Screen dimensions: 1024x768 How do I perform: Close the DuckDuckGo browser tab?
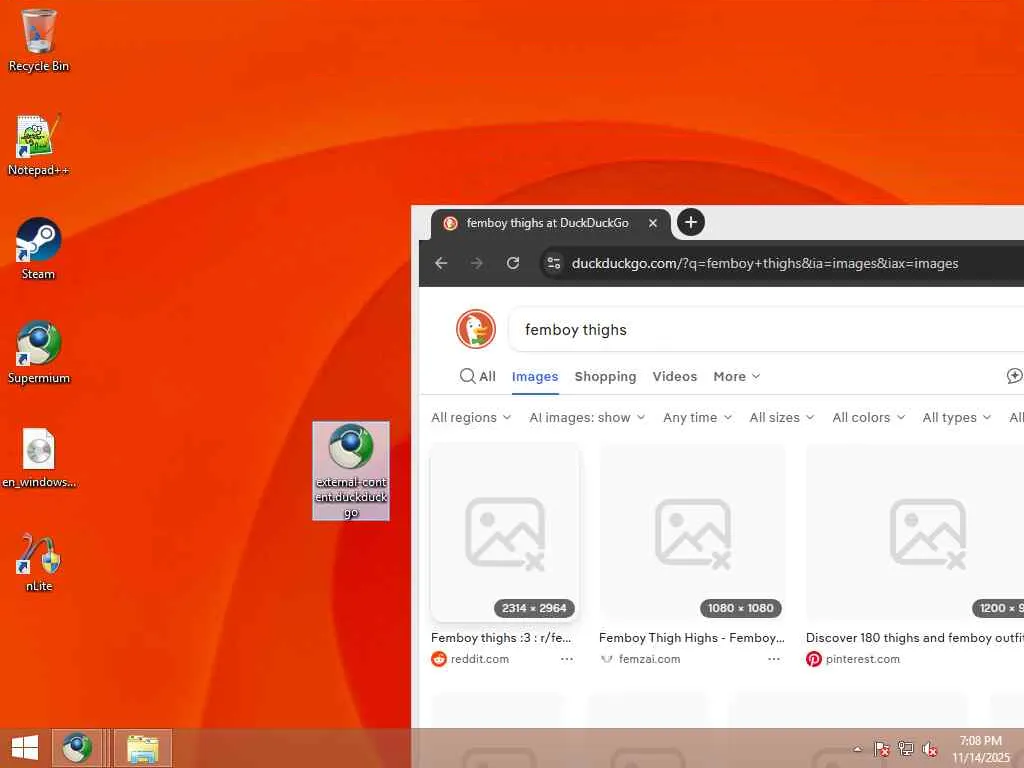tap(652, 223)
